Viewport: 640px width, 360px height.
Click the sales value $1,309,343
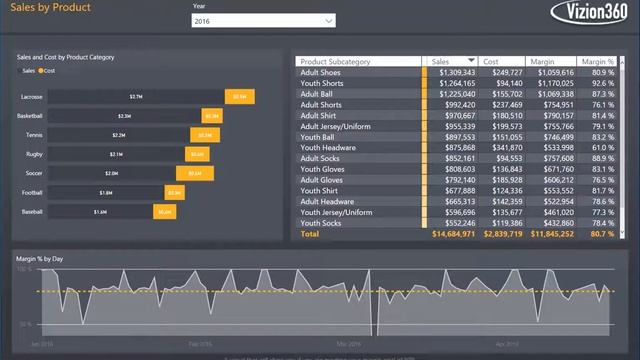(x=457, y=73)
